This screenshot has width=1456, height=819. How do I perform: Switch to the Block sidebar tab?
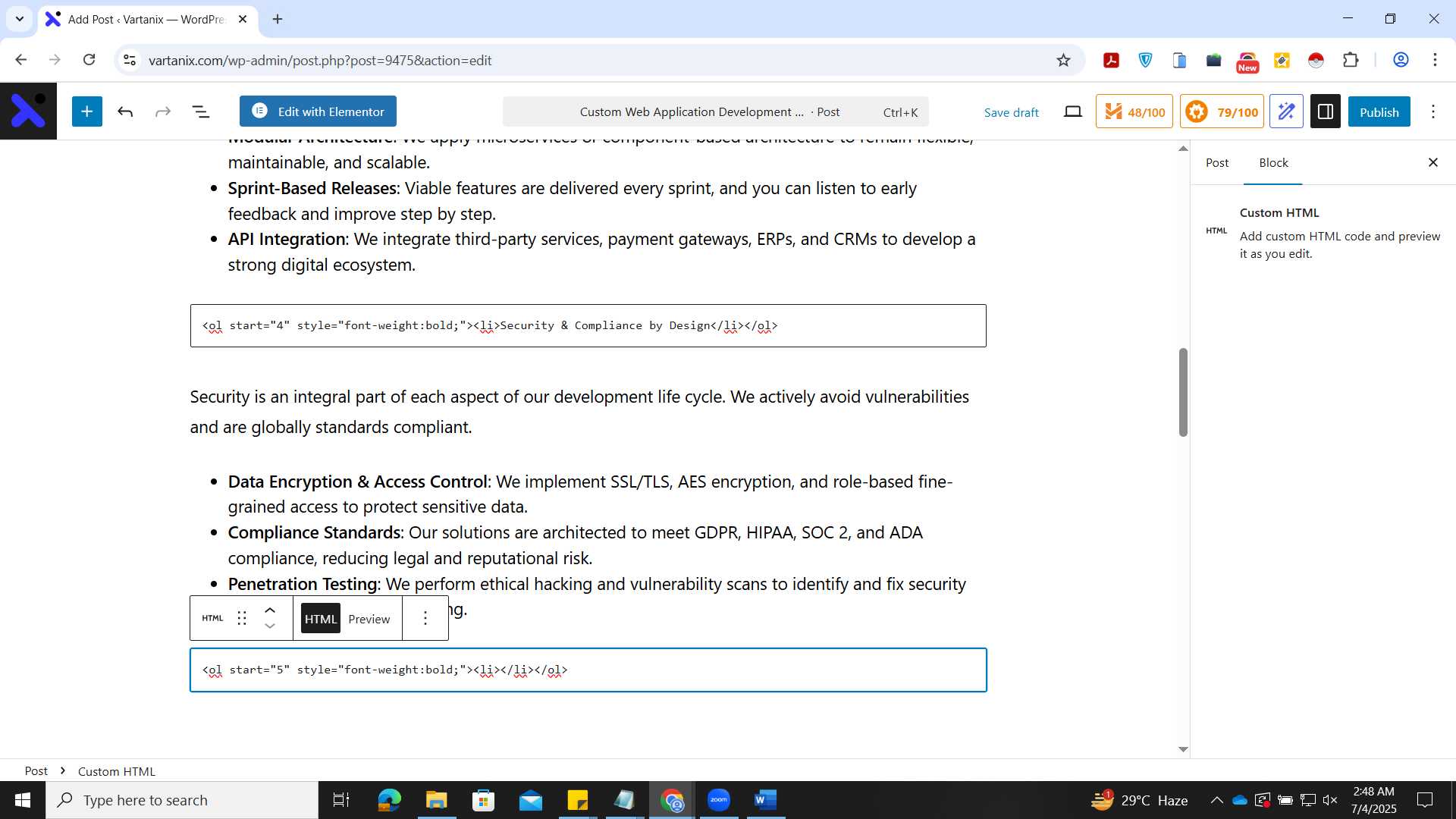pos(1273,162)
